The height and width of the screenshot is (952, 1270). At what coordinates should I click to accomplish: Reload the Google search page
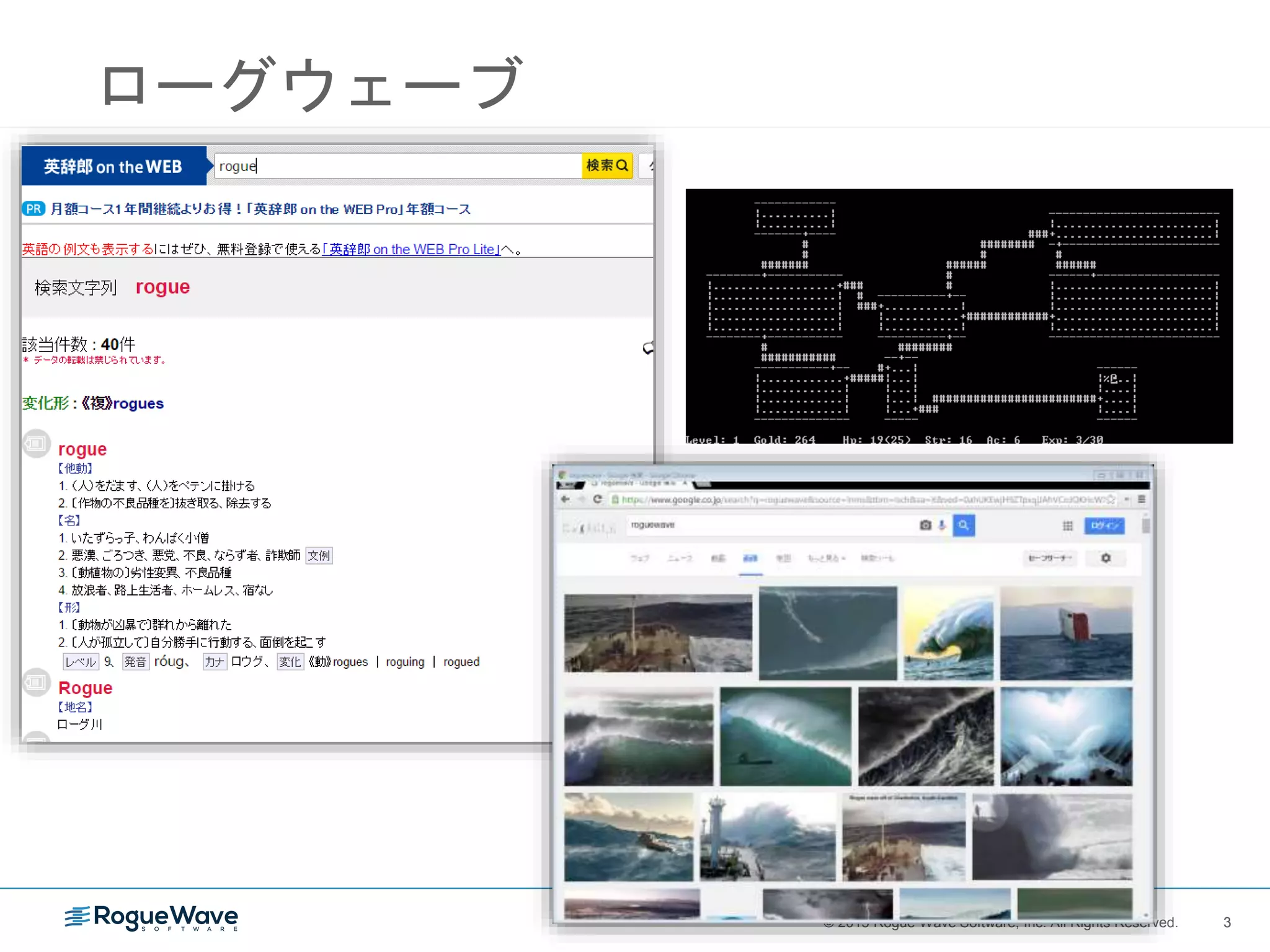pos(598,500)
